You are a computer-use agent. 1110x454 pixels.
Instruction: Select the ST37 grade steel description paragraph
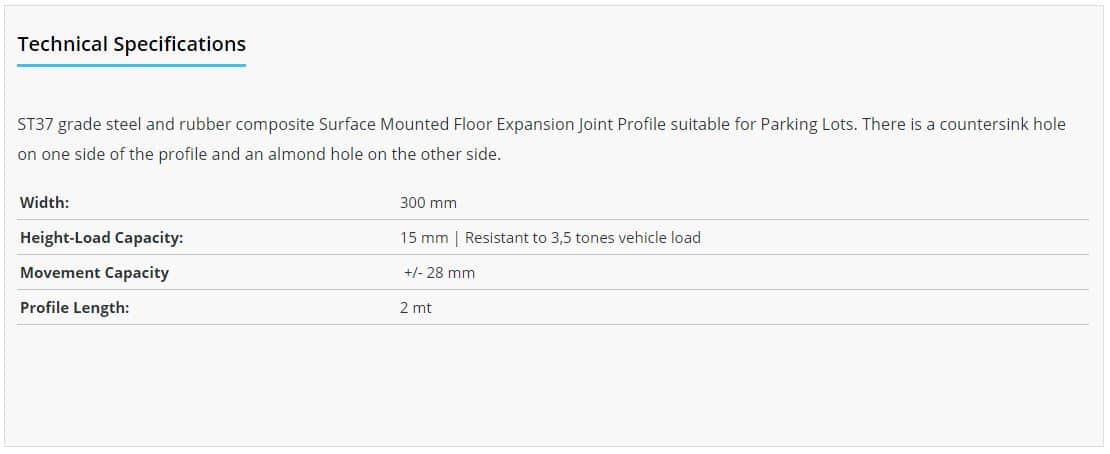(542, 140)
